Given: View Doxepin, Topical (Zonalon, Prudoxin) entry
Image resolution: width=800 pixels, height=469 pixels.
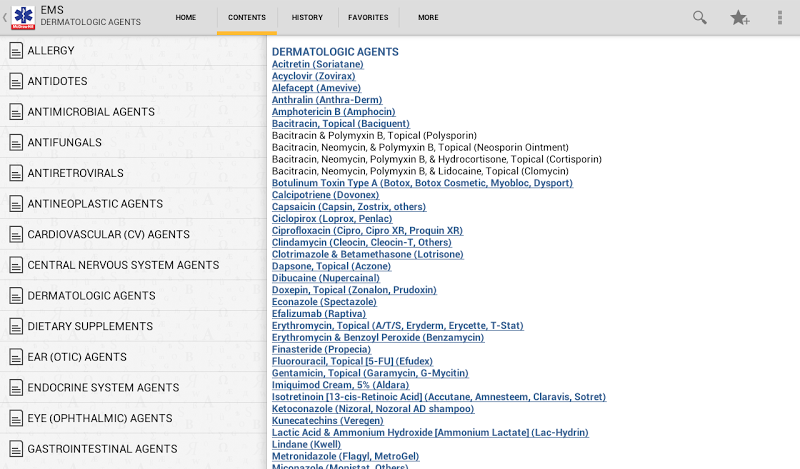Looking at the screenshot, I should tap(354, 290).
